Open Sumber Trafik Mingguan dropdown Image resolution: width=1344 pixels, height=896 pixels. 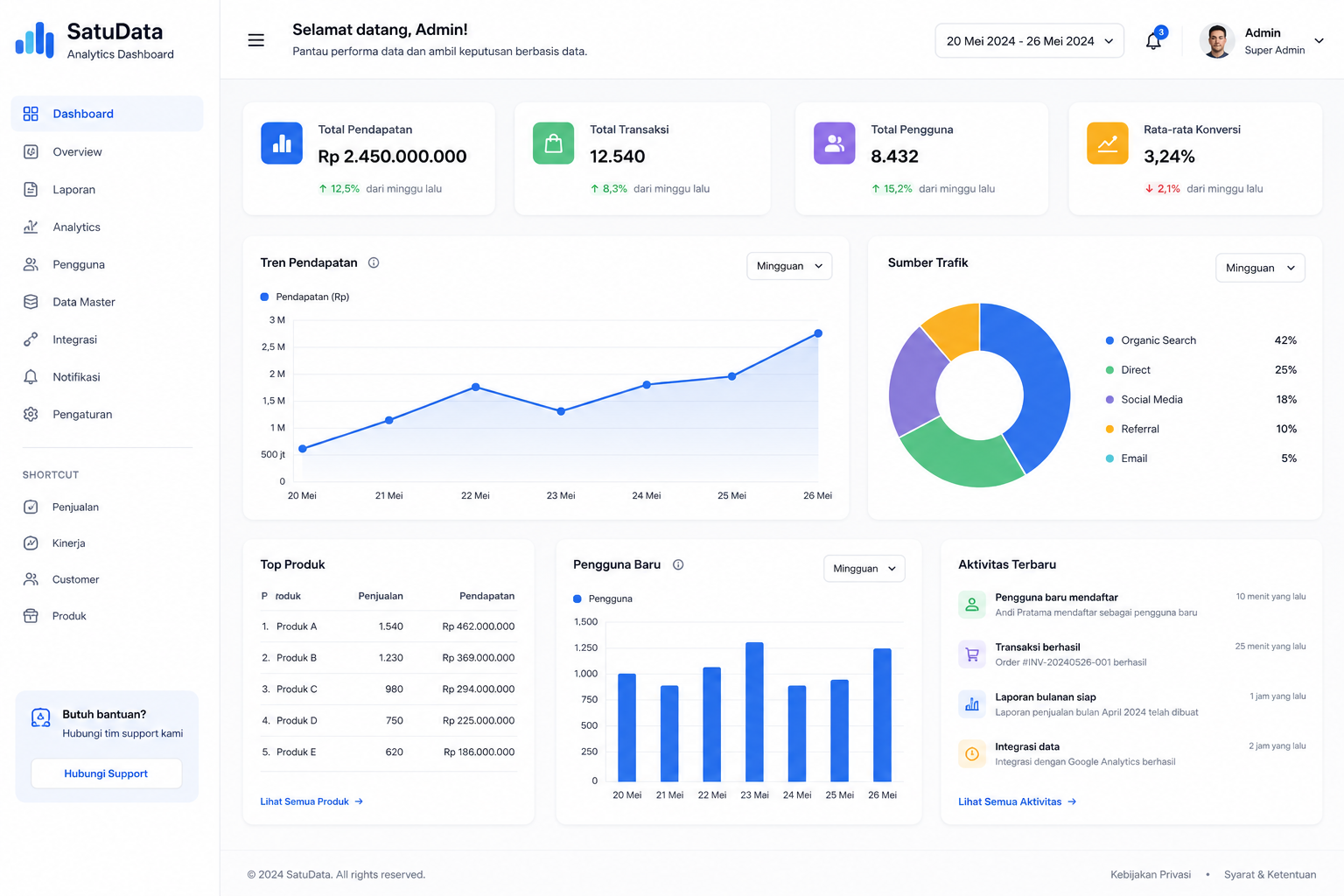coord(1260,268)
